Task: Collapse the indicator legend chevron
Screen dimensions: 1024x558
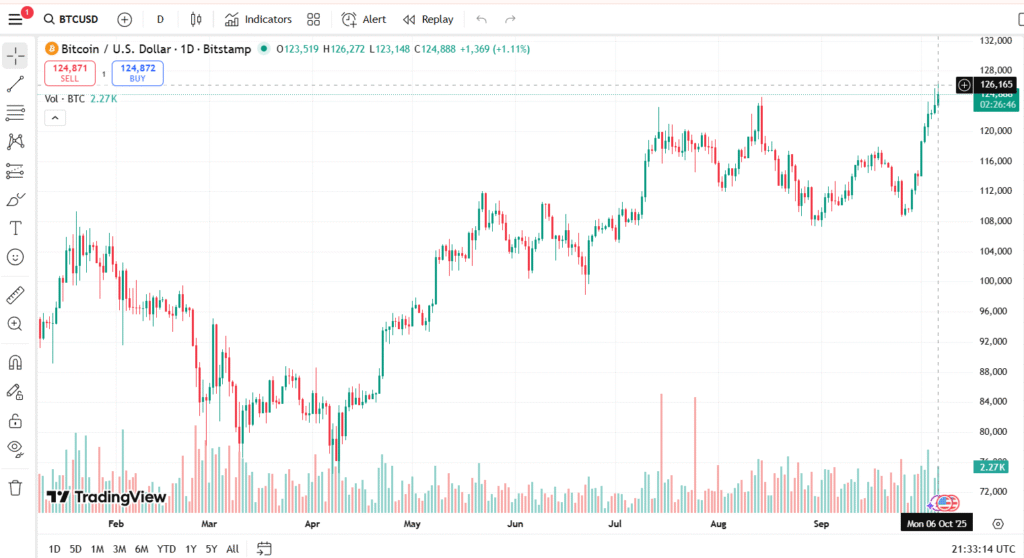Action: pyautogui.click(x=55, y=118)
